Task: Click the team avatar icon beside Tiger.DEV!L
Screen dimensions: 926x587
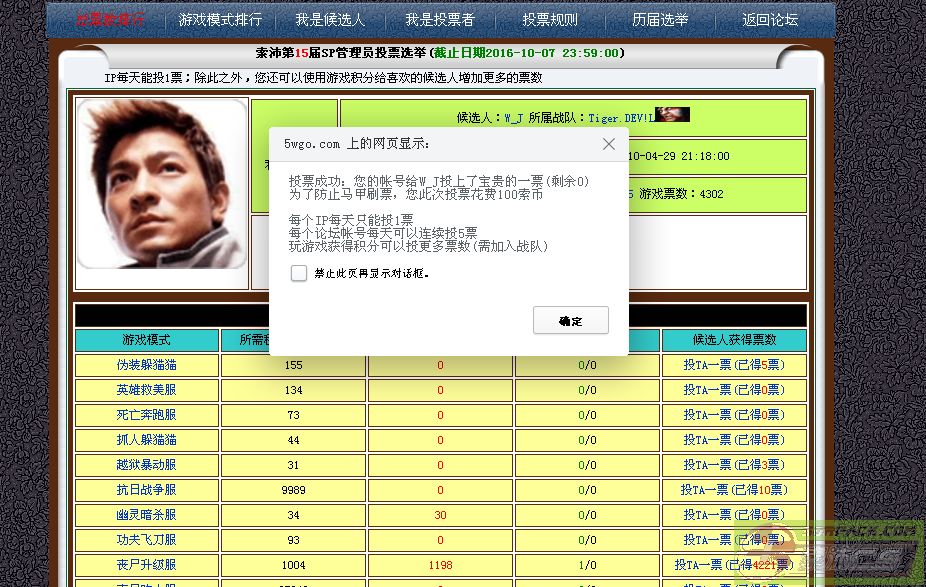Action: click(x=672, y=115)
